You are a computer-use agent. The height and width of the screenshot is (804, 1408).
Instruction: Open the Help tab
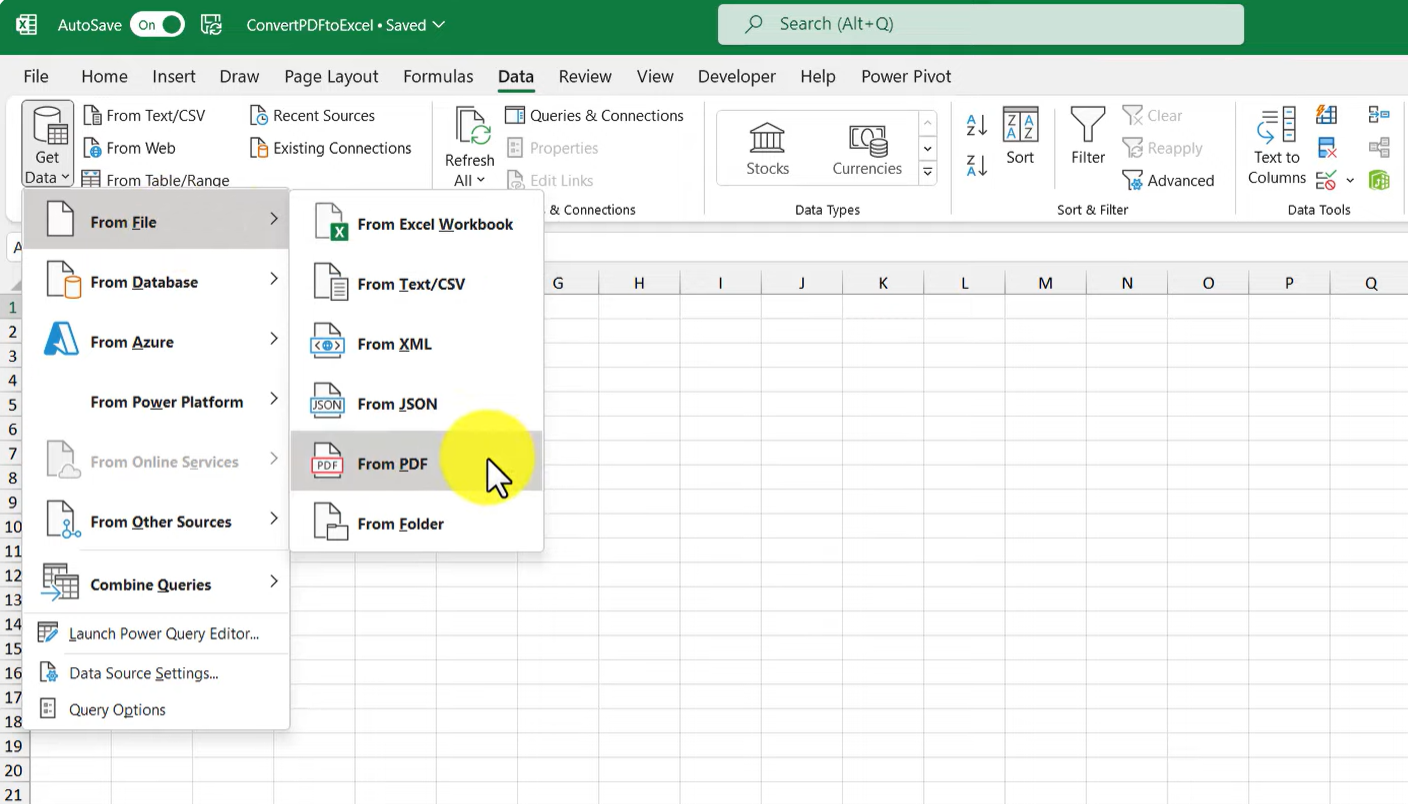(x=818, y=76)
